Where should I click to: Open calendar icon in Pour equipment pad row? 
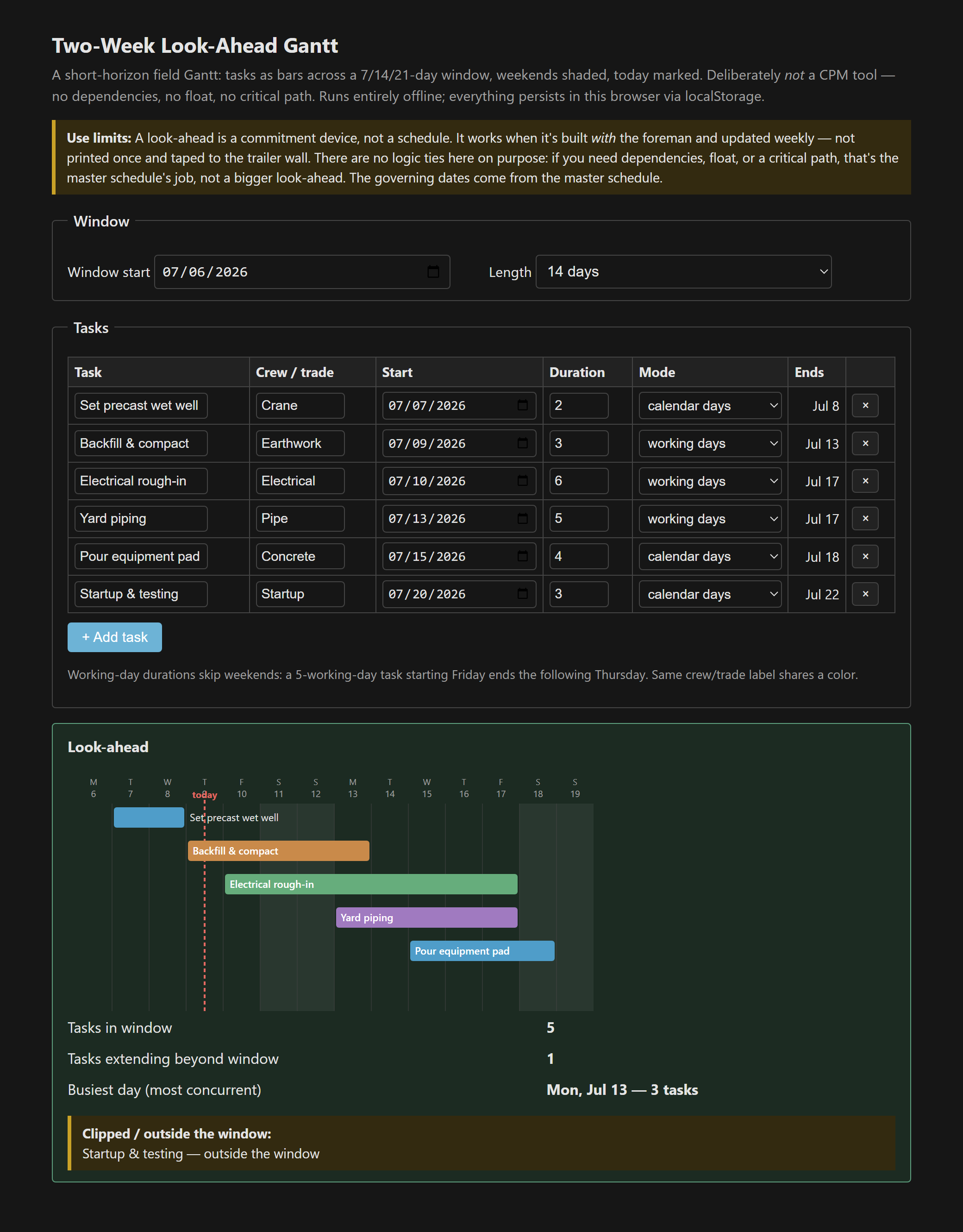pyautogui.click(x=523, y=556)
